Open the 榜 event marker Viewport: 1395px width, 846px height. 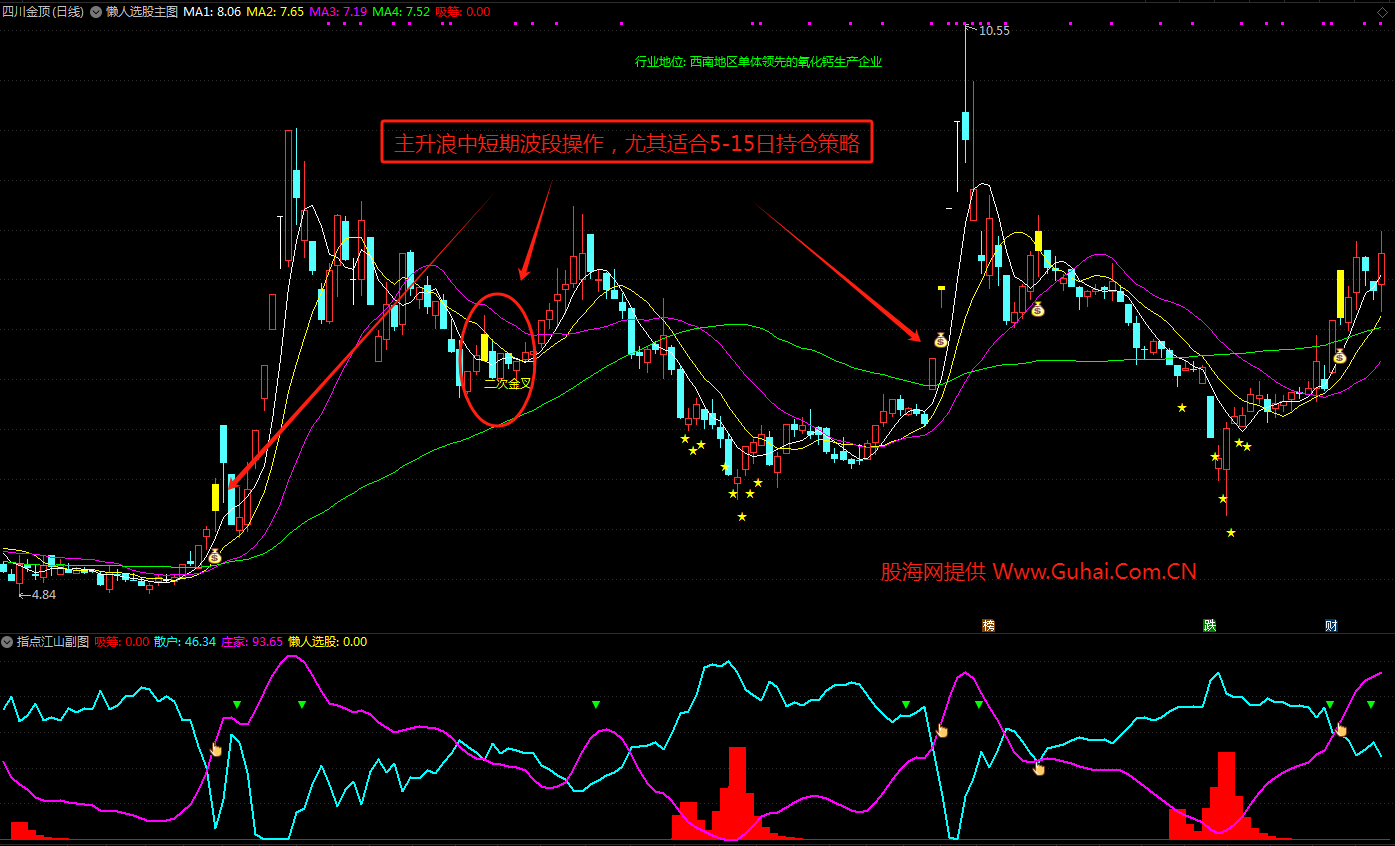pos(989,626)
